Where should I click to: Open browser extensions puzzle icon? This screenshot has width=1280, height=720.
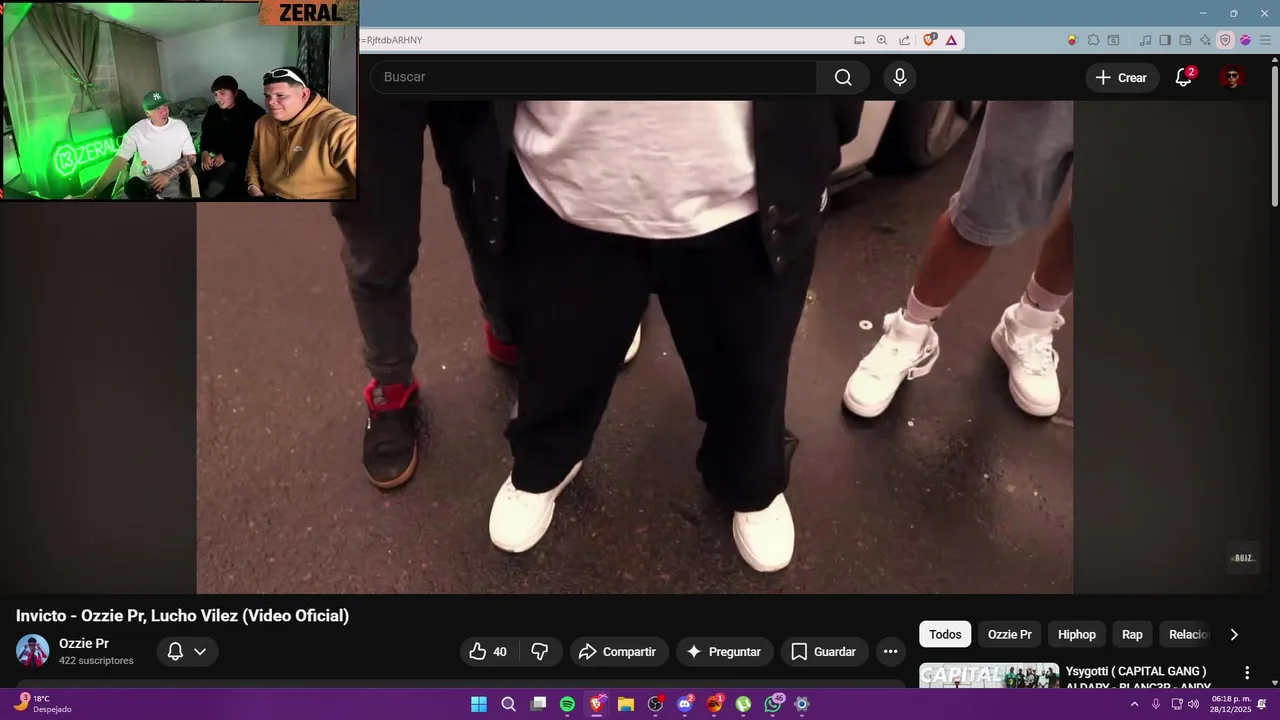tap(1093, 40)
